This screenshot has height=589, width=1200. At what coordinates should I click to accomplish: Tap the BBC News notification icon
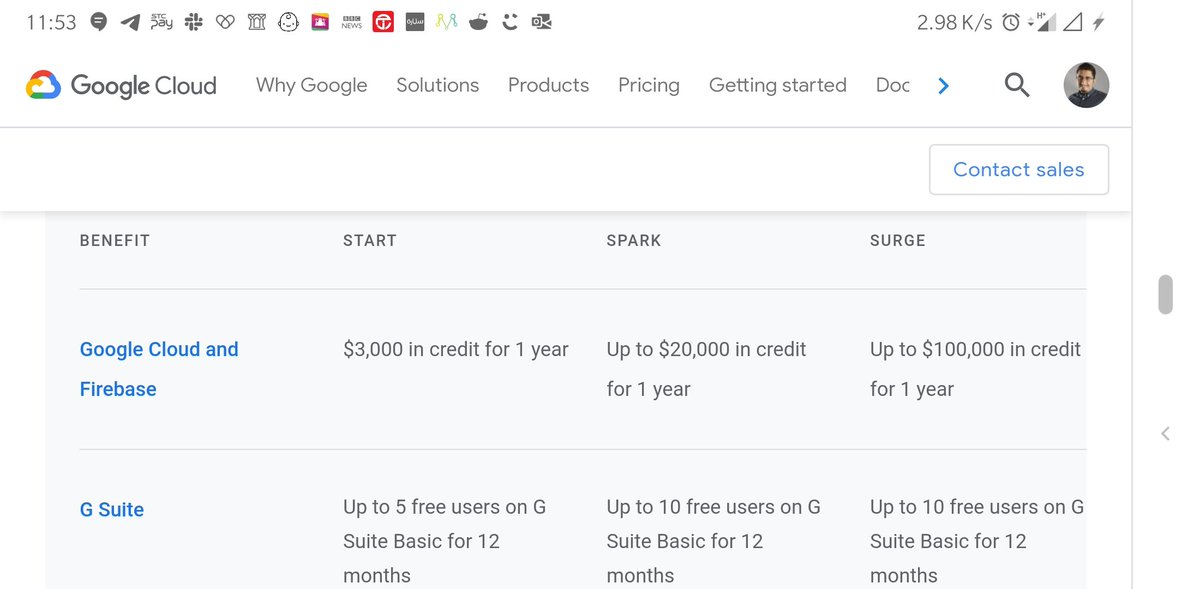tap(352, 22)
